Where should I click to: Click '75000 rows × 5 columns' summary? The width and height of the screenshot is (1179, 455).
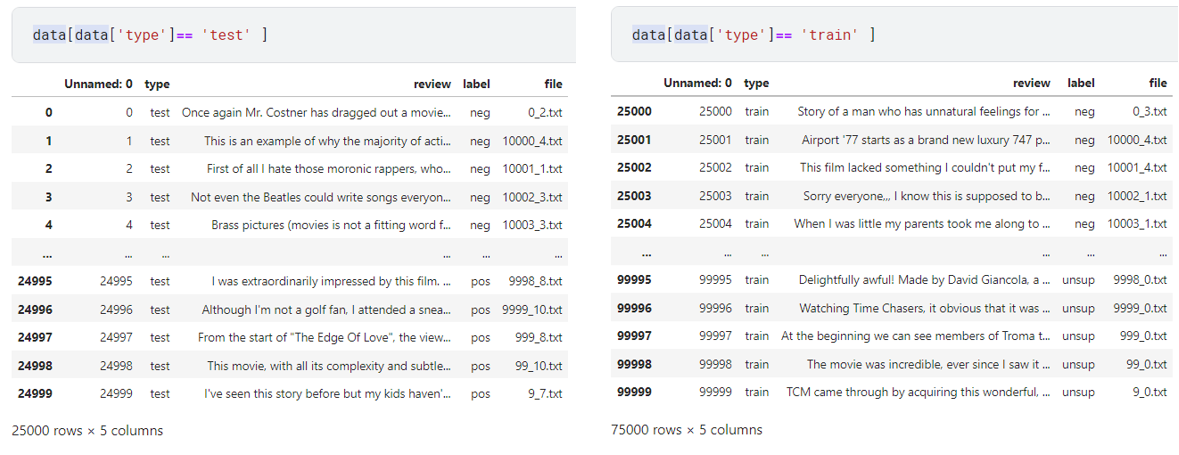[686, 430]
